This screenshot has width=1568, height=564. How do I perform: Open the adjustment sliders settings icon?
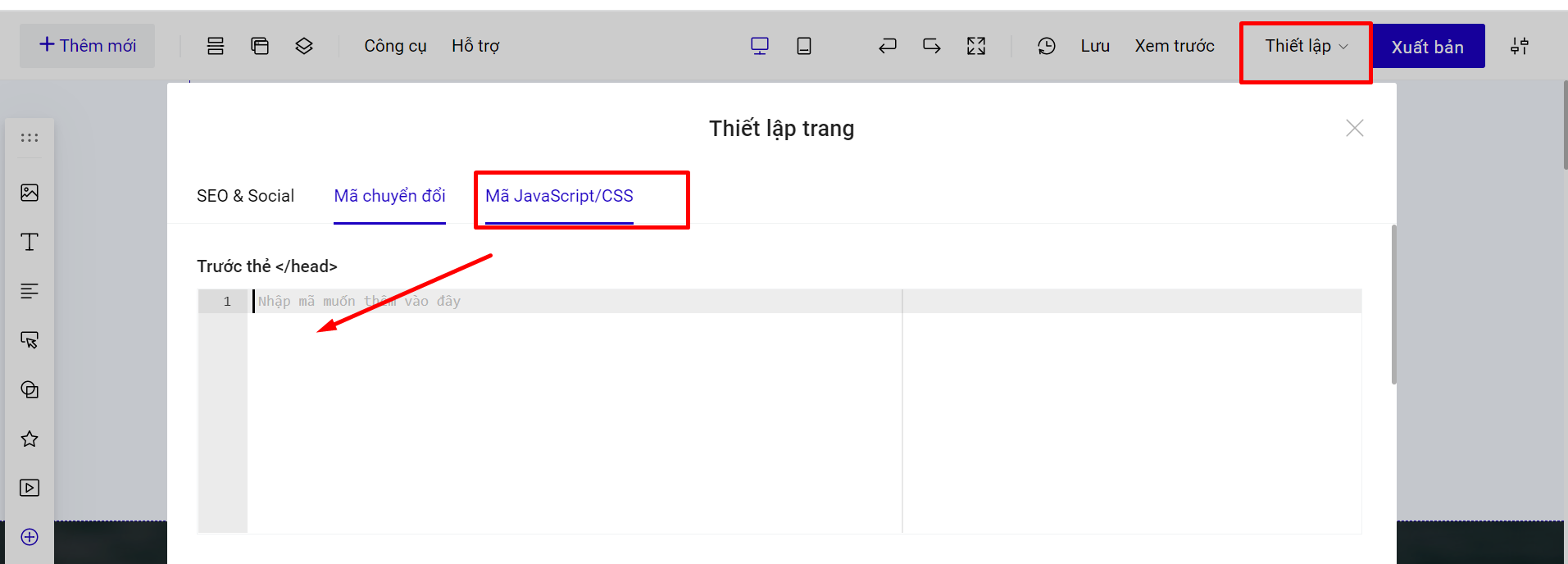click(1520, 46)
